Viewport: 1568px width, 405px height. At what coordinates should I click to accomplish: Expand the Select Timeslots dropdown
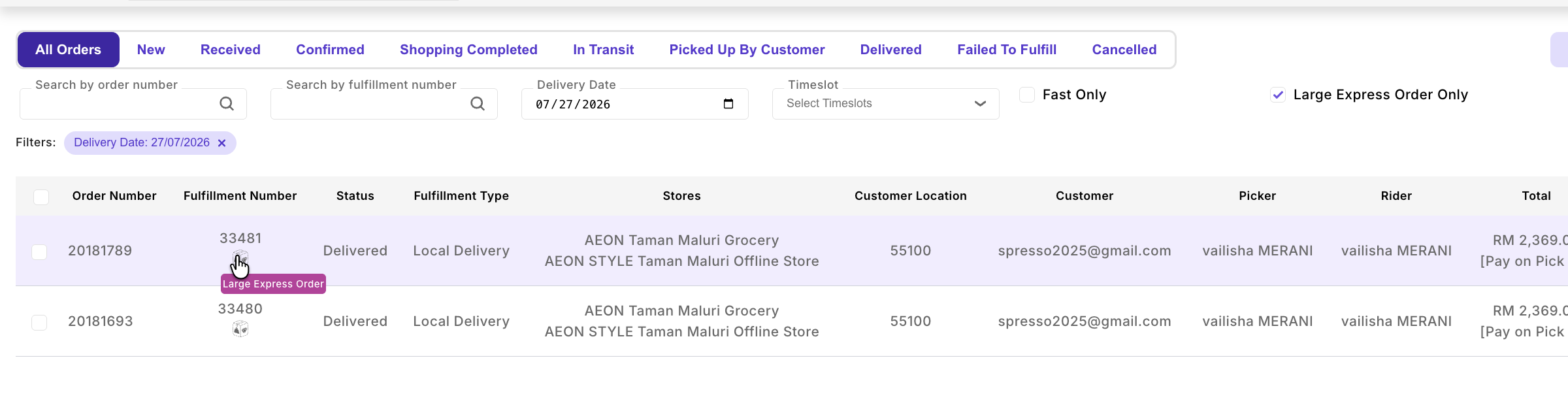[x=885, y=104]
